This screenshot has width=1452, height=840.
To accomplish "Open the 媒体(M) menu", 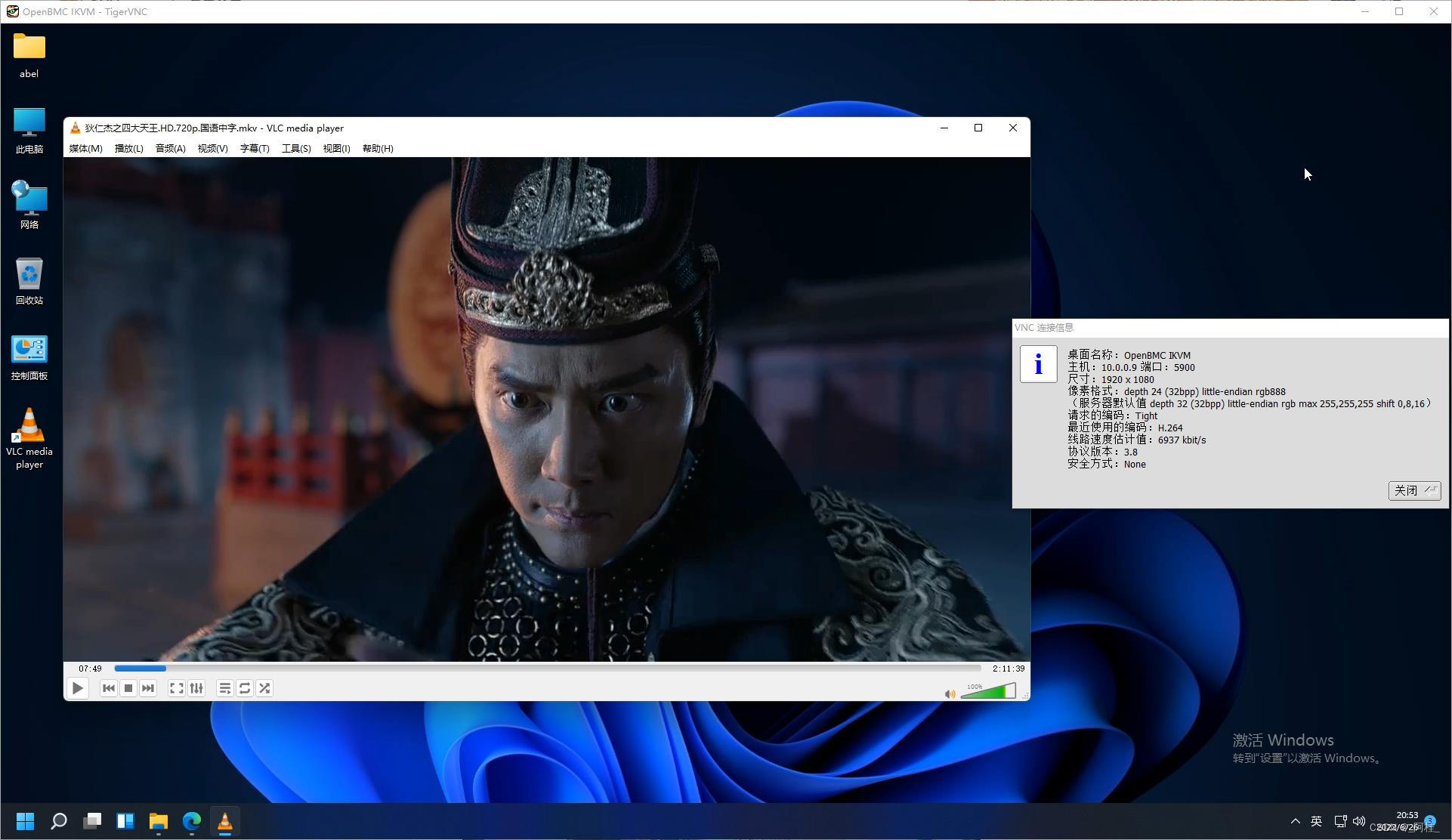I will (85, 149).
